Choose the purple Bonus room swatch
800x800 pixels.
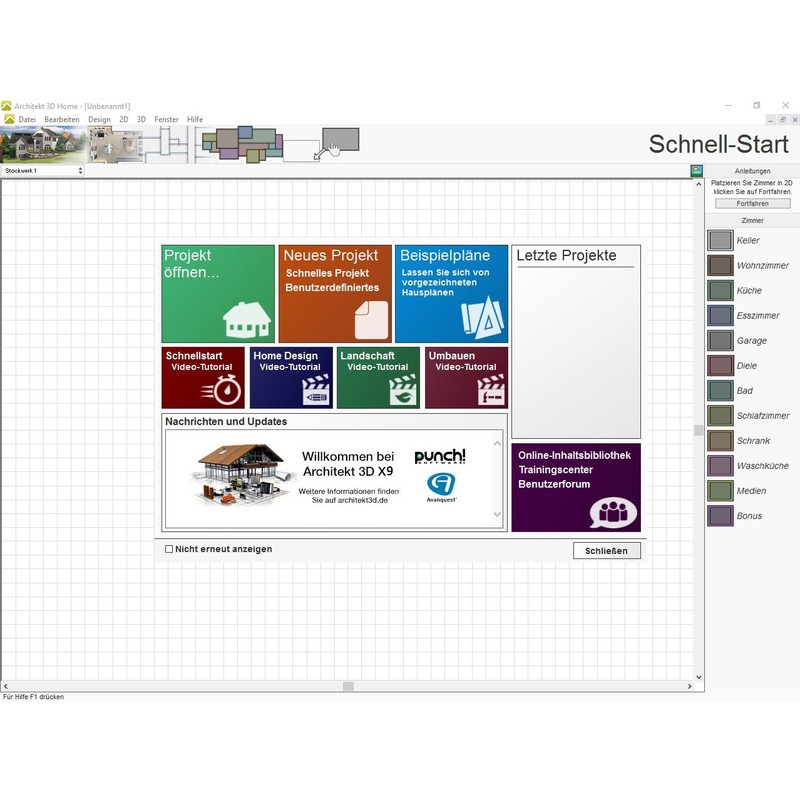720,516
